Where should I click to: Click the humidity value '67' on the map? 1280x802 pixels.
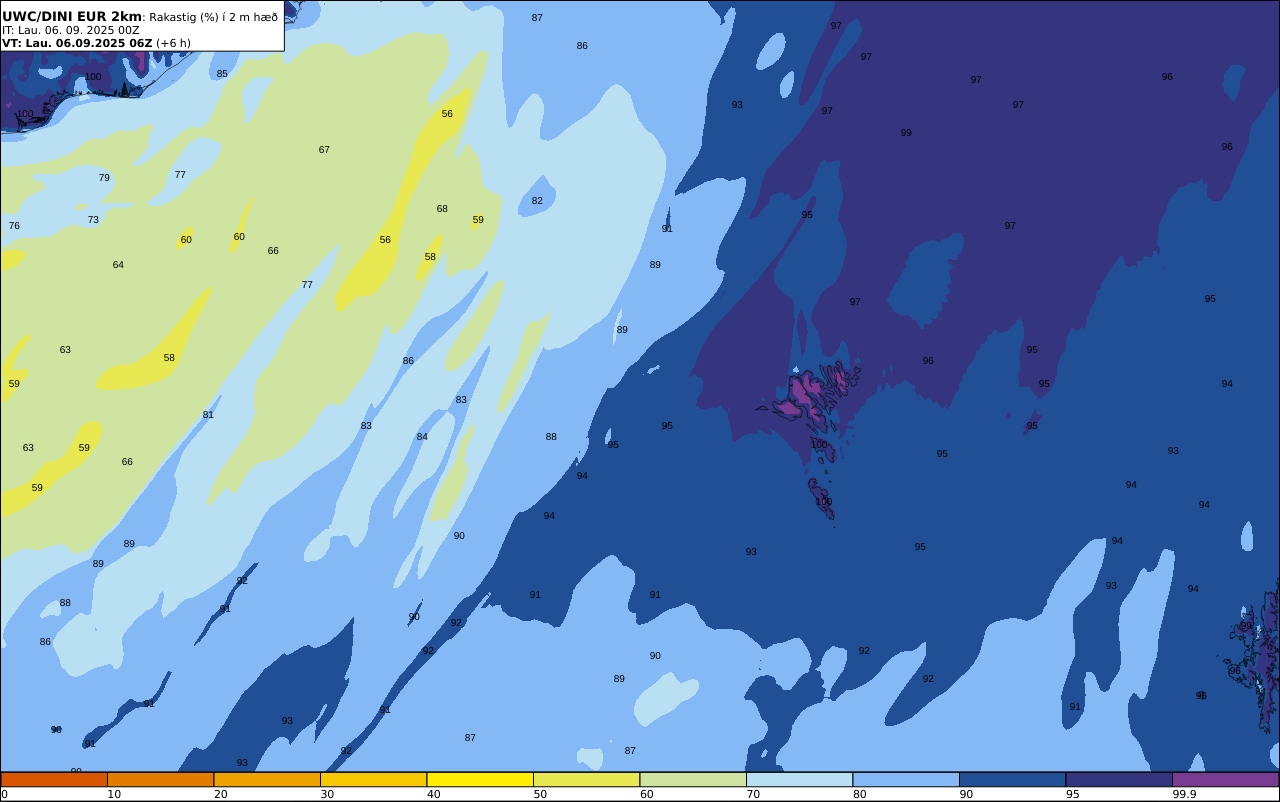(324, 150)
